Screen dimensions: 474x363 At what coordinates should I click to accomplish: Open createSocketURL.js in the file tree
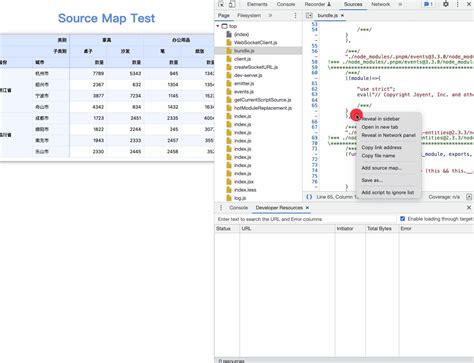coord(256,67)
